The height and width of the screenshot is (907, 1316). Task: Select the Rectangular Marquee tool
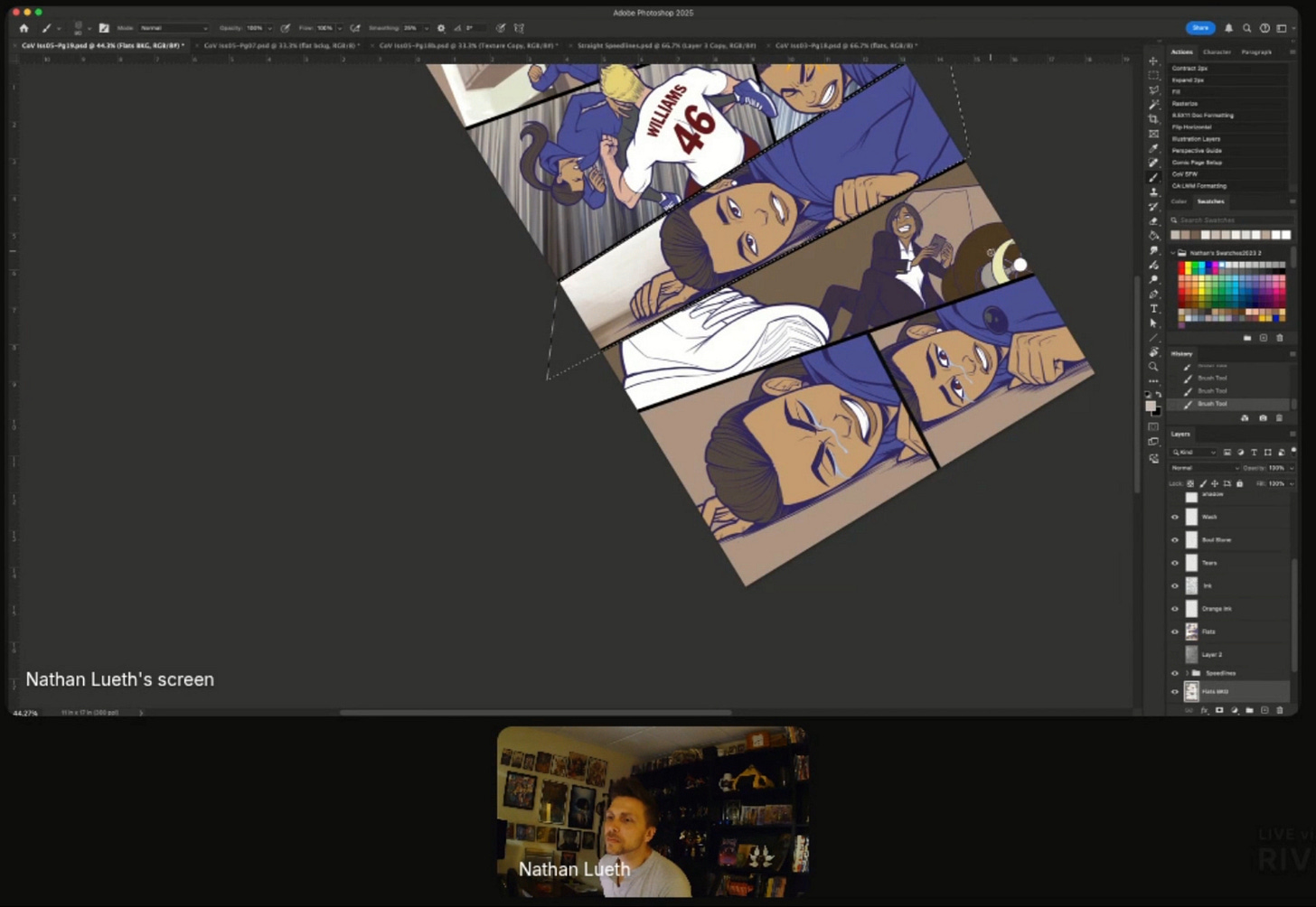[x=1153, y=75]
